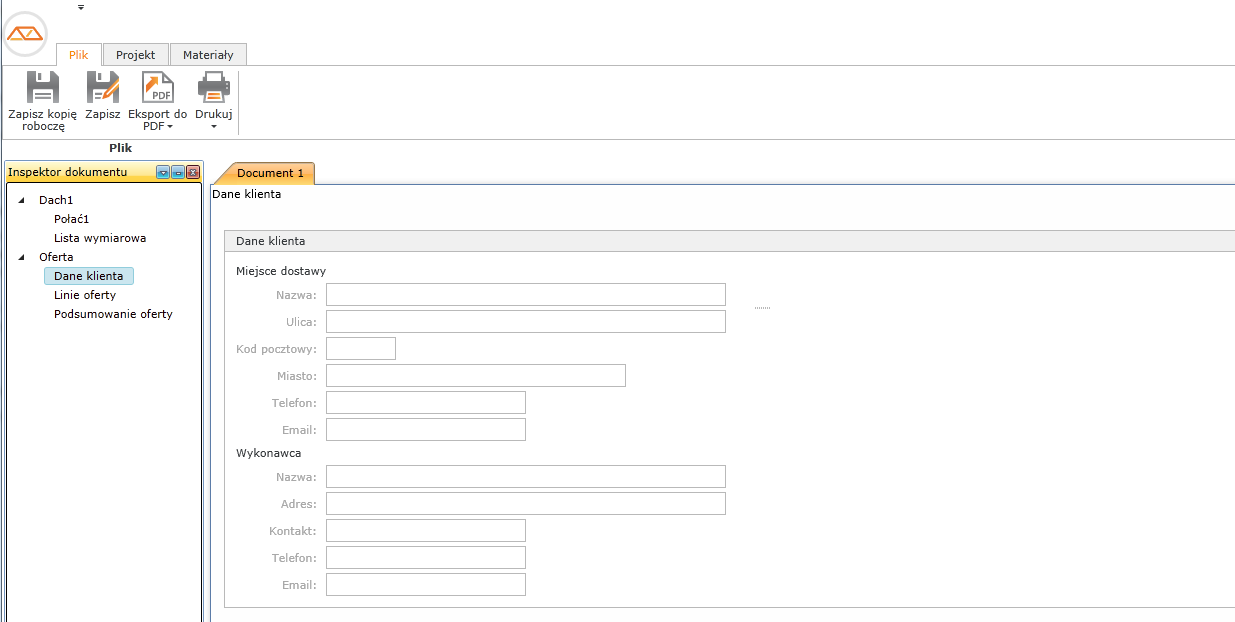Click the Drukuj printer icon
Viewport: 1235px width, 622px height.
point(214,88)
